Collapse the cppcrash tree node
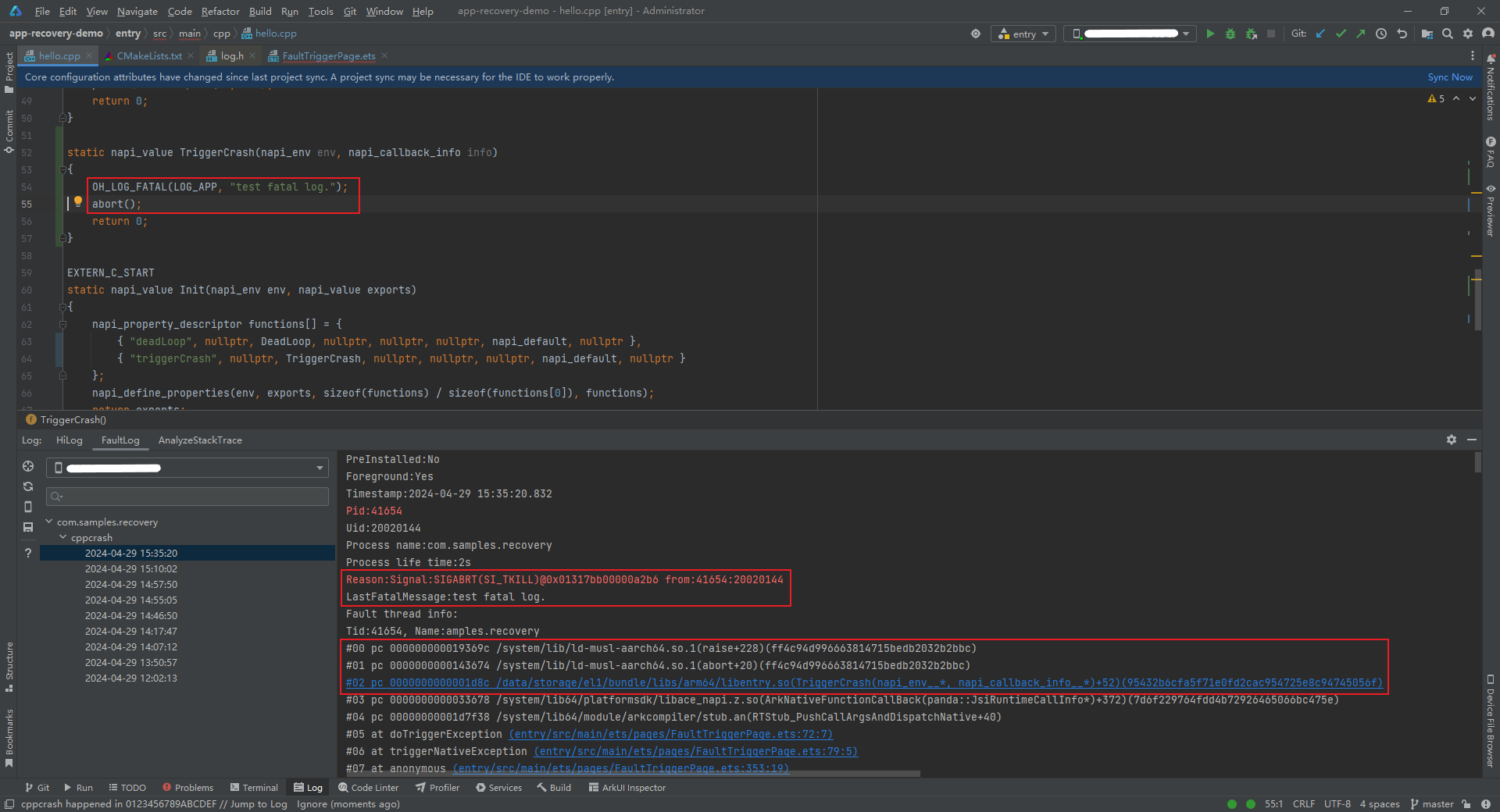Viewport: 1500px width, 812px height. 64,537
